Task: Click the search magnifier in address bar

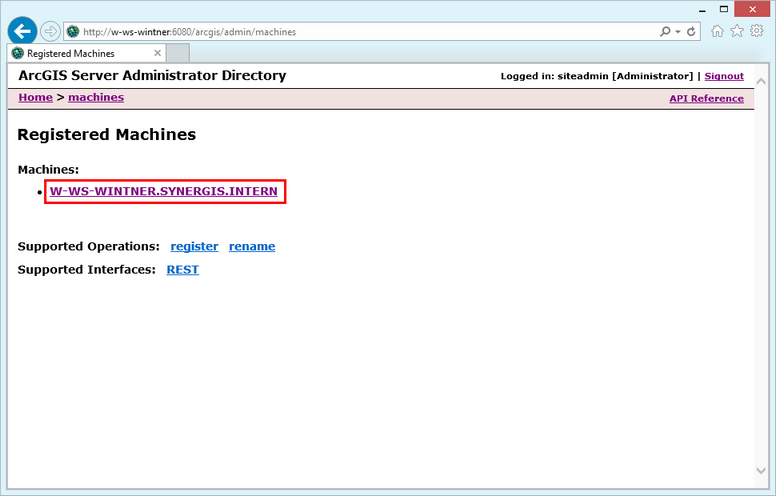Action: tap(665, 32)
